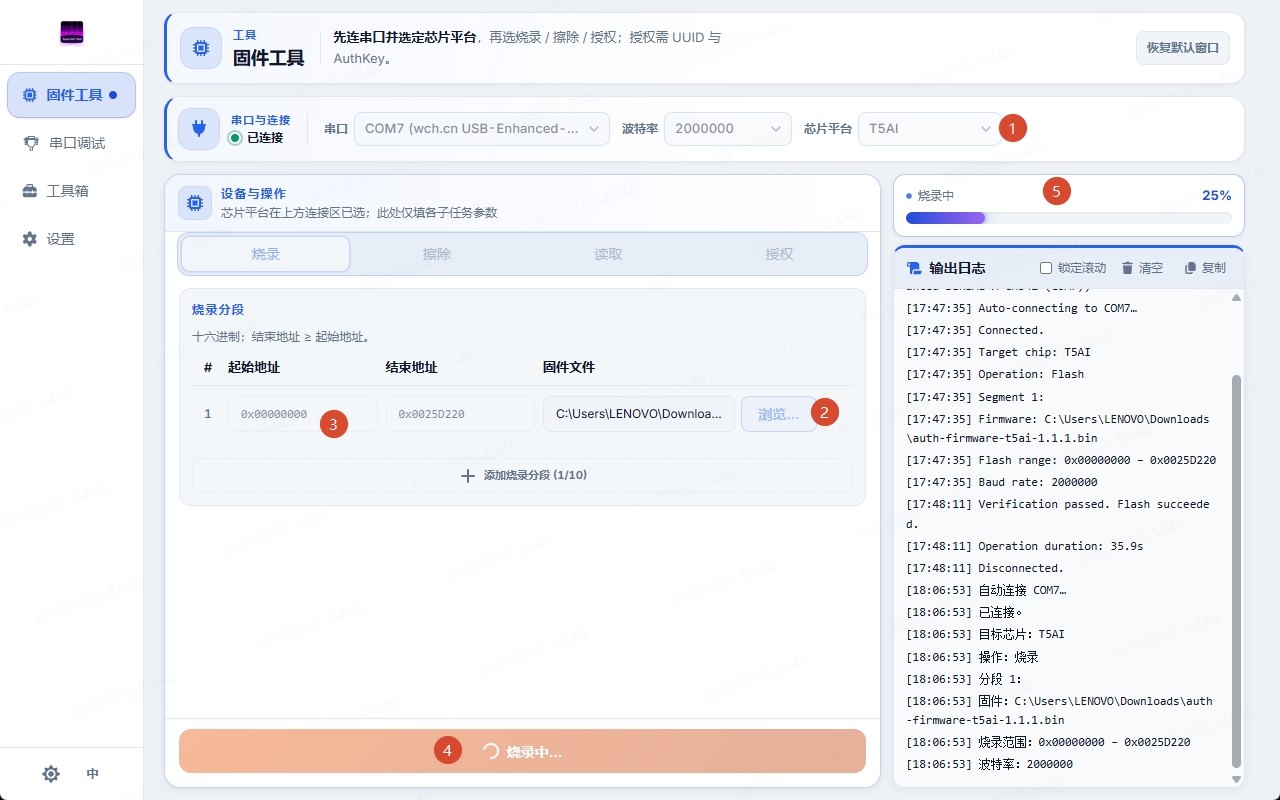Switch to the 擦除 tab

[437, 254]
